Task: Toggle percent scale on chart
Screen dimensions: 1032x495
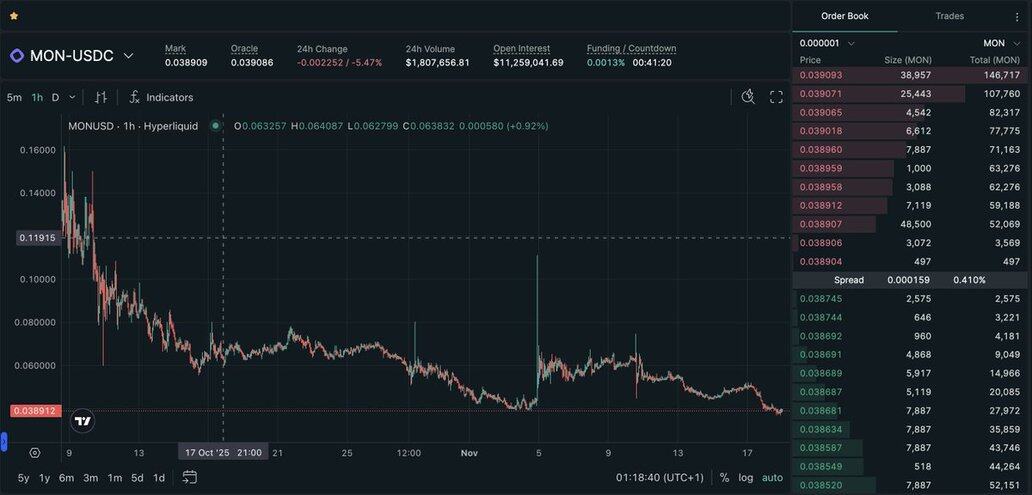Action: (x=724, y=478)
